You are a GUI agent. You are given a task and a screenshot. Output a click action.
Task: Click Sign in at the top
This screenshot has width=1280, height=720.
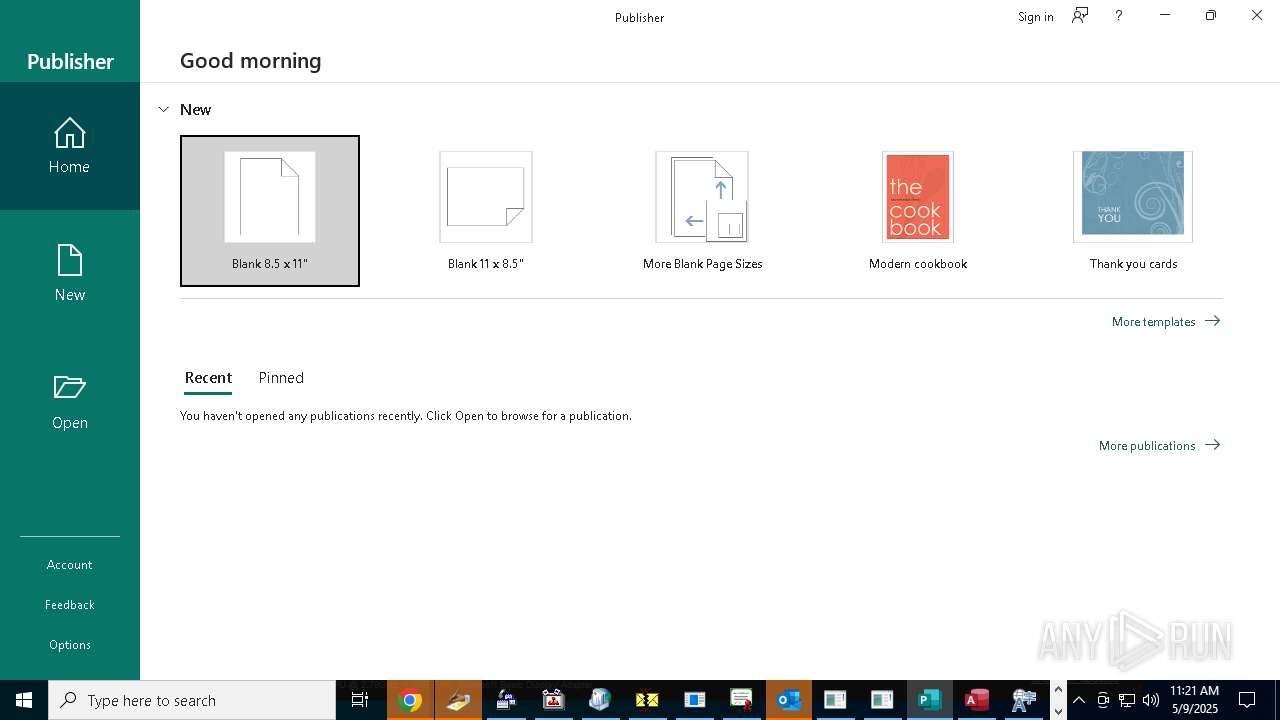[x=1035, y=16]
